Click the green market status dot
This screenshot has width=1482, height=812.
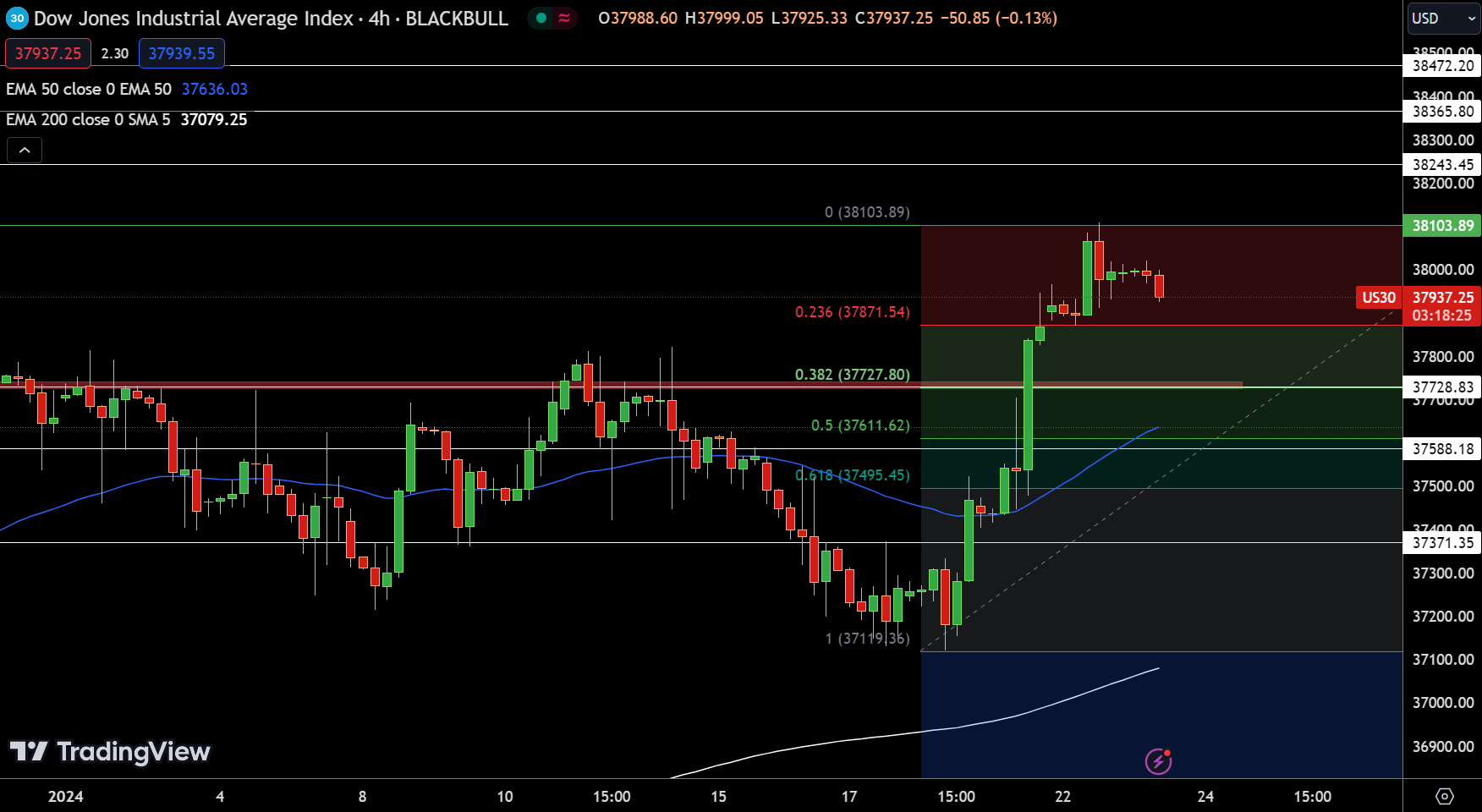[541, 18]
